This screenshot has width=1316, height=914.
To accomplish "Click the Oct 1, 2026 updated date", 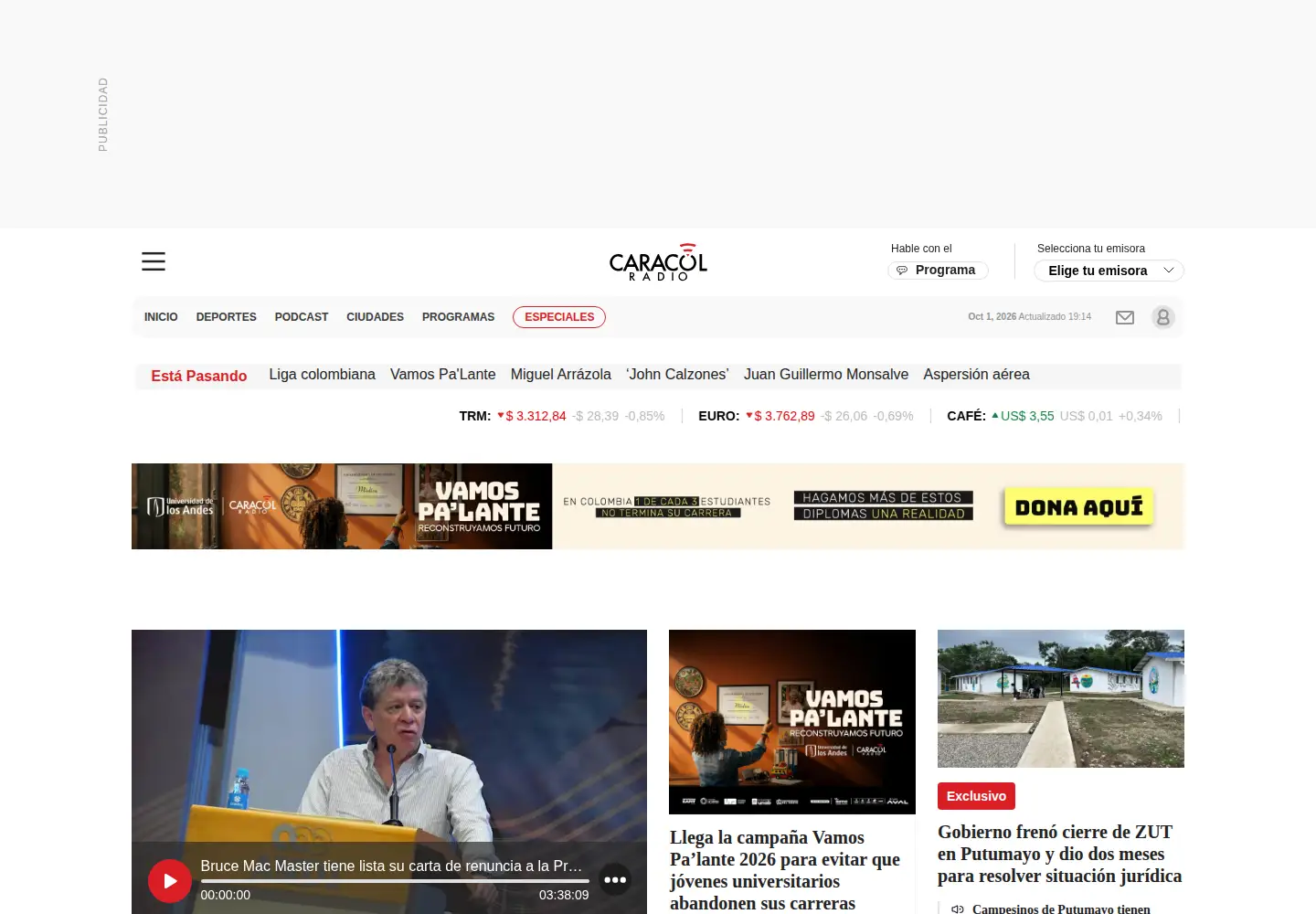I will click(x=1029, y=317).
